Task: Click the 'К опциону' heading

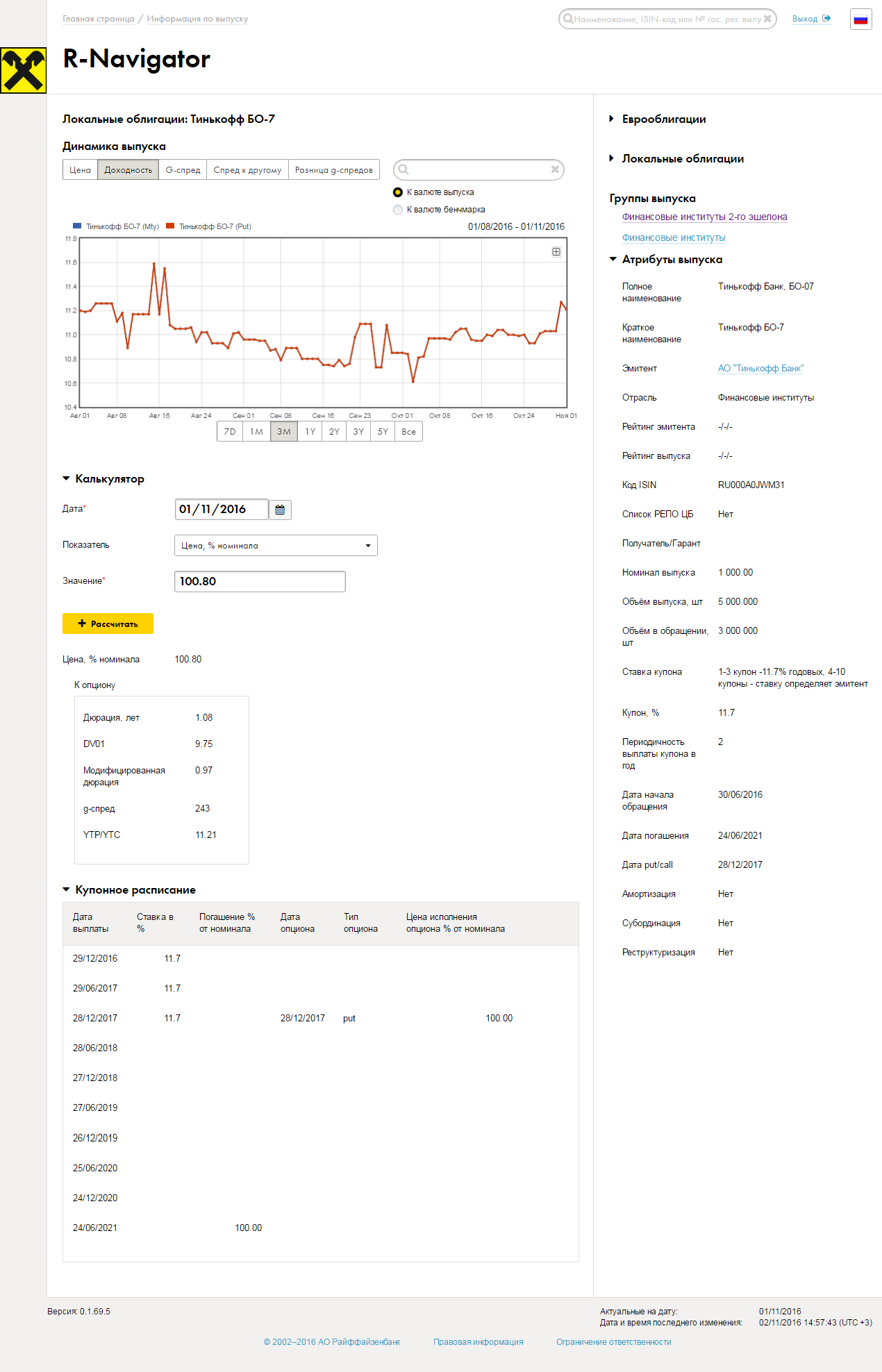Action: coord(95,685)
